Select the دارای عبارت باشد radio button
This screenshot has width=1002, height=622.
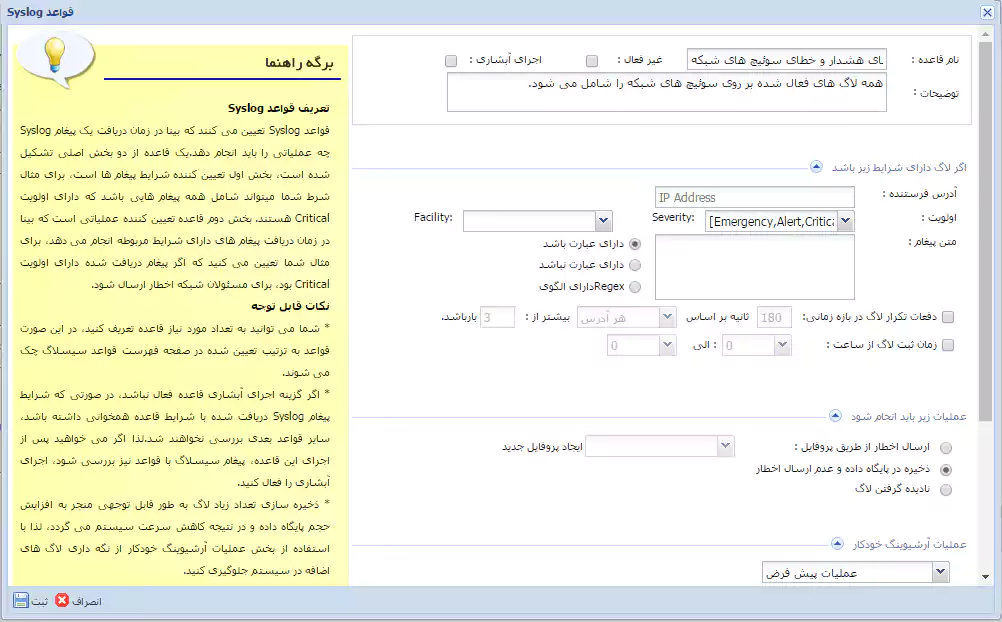(634, 245)
